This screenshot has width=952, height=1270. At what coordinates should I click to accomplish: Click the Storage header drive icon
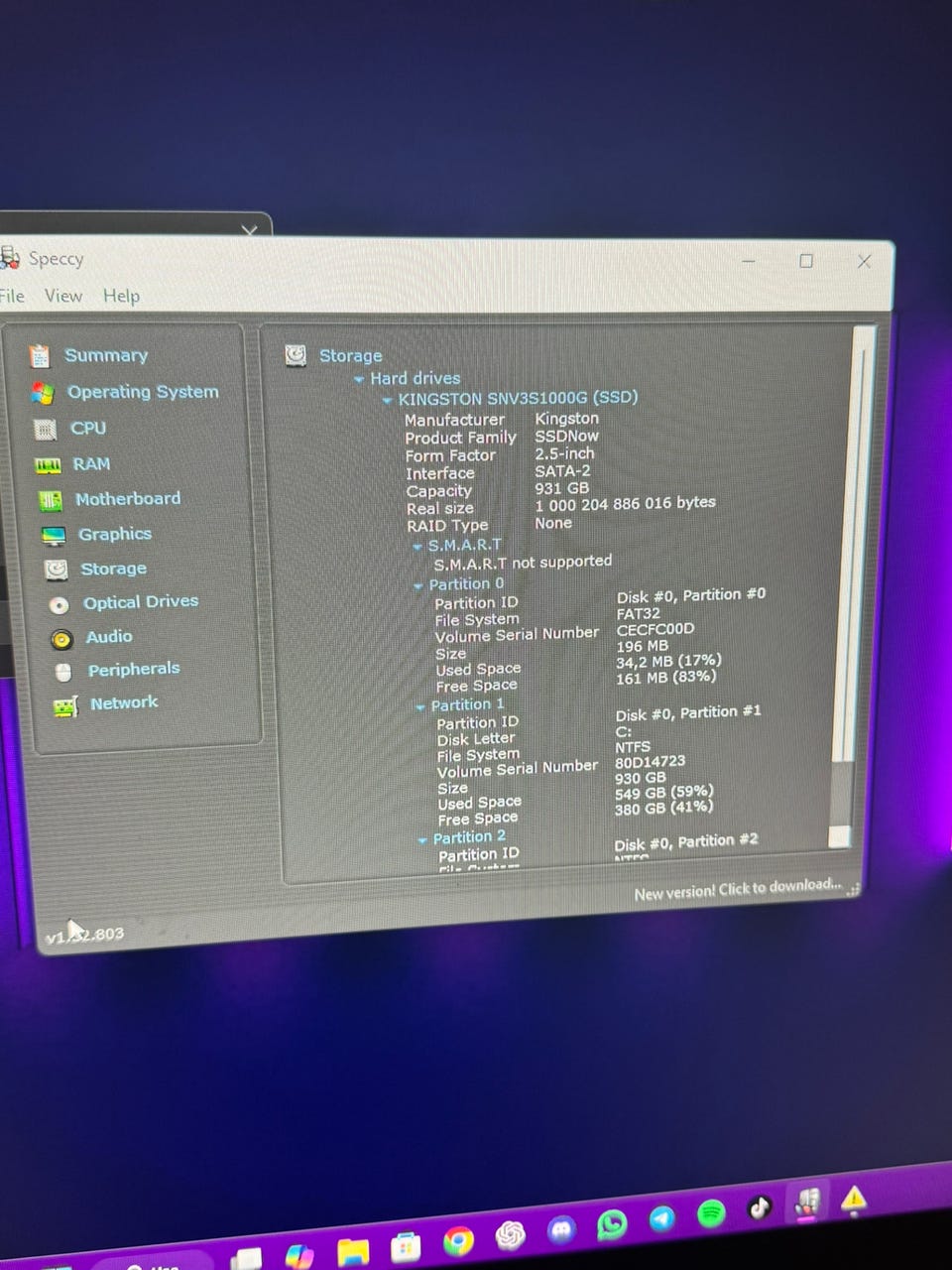296,355
